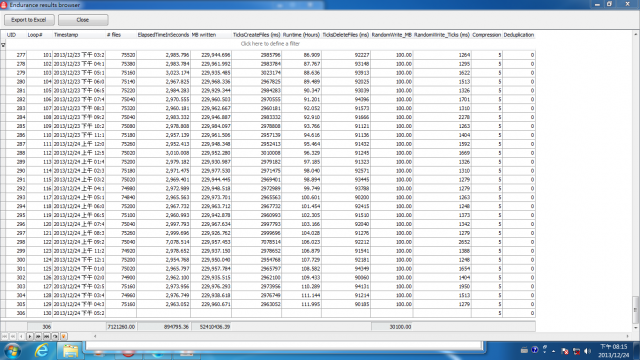Sort by # files column header

coord(114,35)
